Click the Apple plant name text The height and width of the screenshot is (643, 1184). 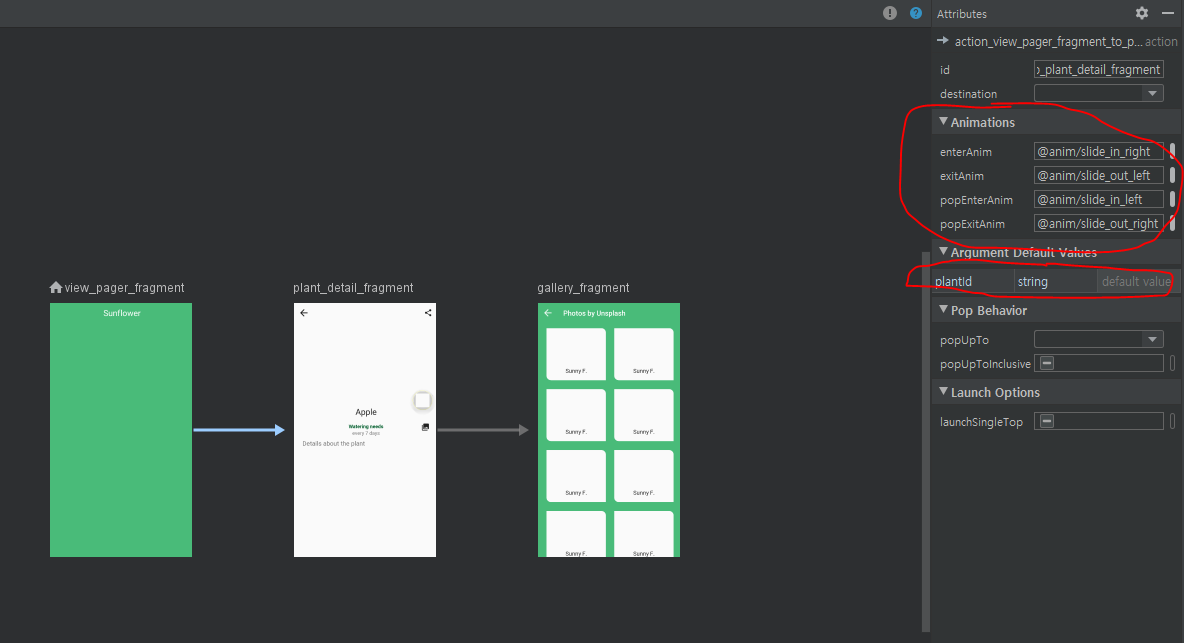click(x=366, y=412)
